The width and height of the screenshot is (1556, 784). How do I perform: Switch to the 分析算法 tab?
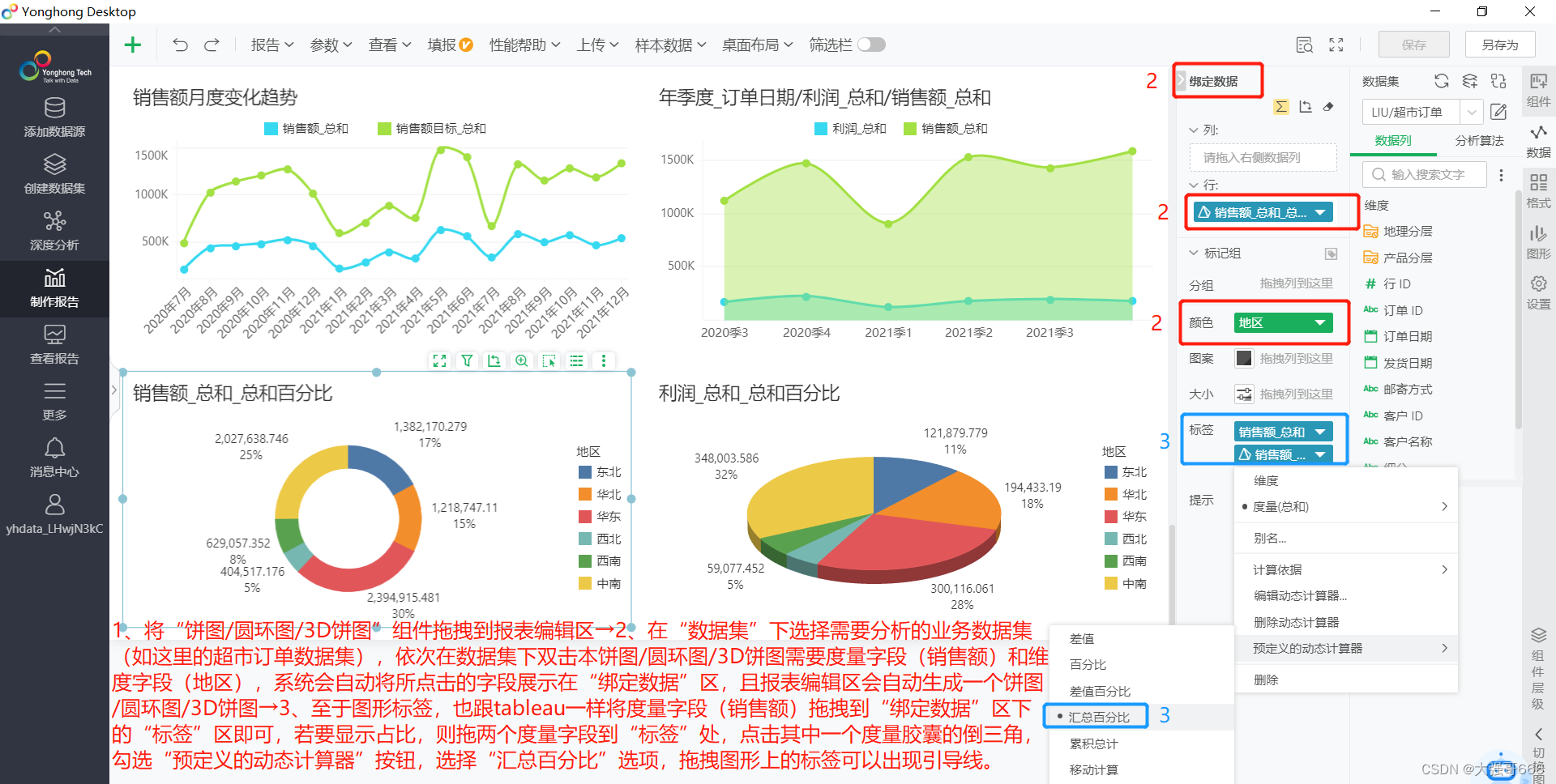tap(1479, 140)
